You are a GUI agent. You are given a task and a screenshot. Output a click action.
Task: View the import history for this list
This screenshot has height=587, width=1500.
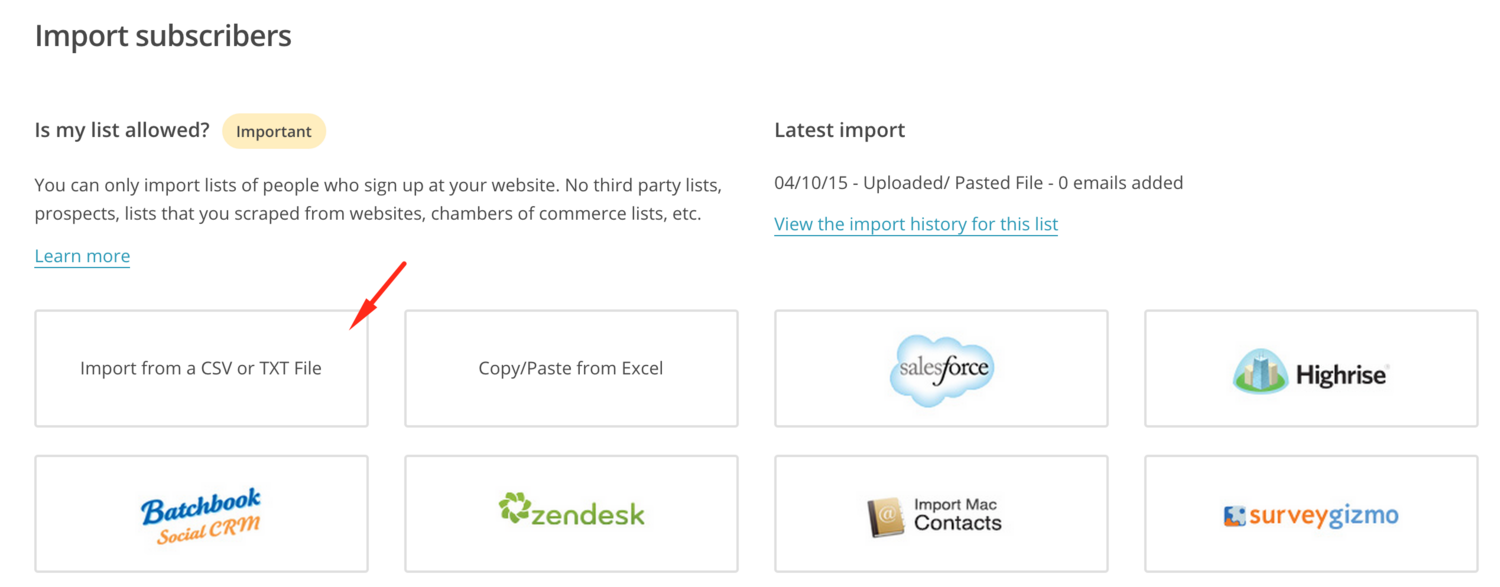tap(916, 224)
